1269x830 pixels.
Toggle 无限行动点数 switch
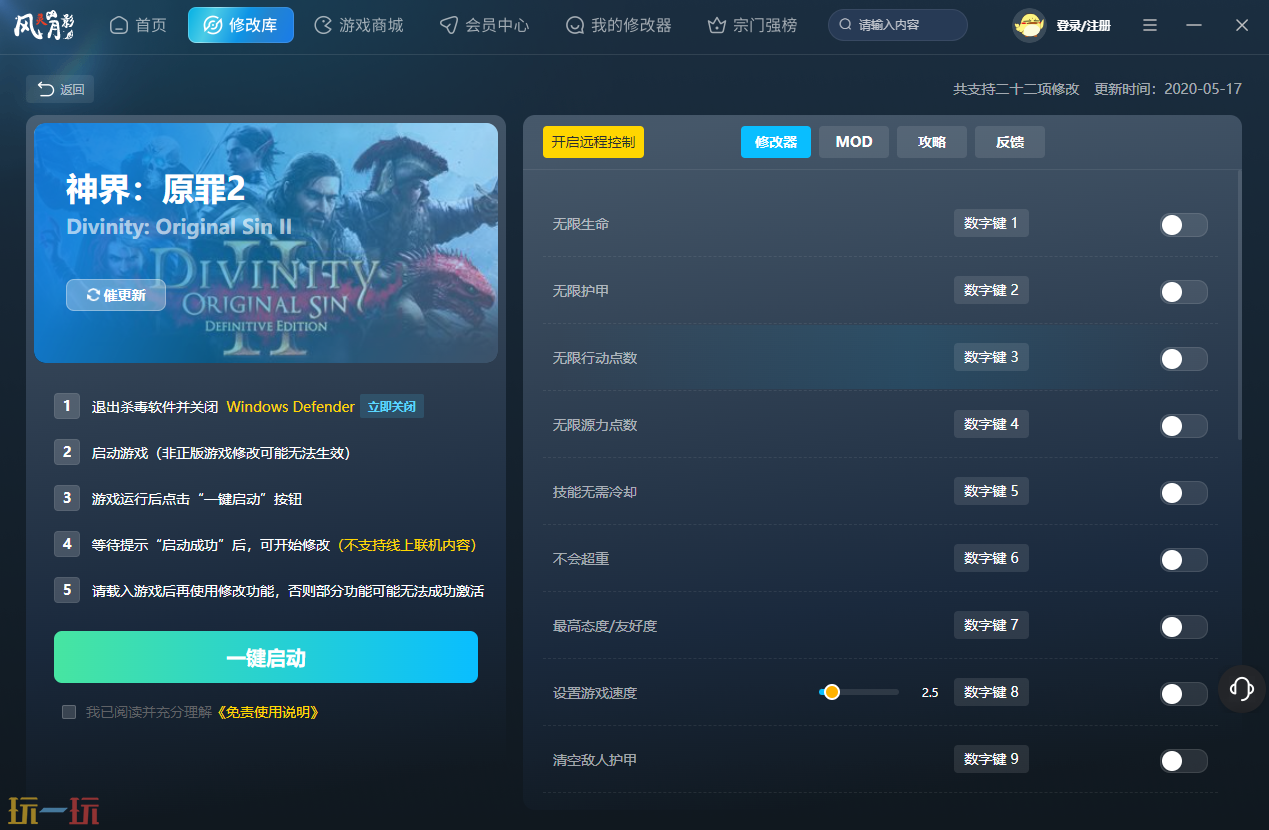click(x=1184, y=359)
